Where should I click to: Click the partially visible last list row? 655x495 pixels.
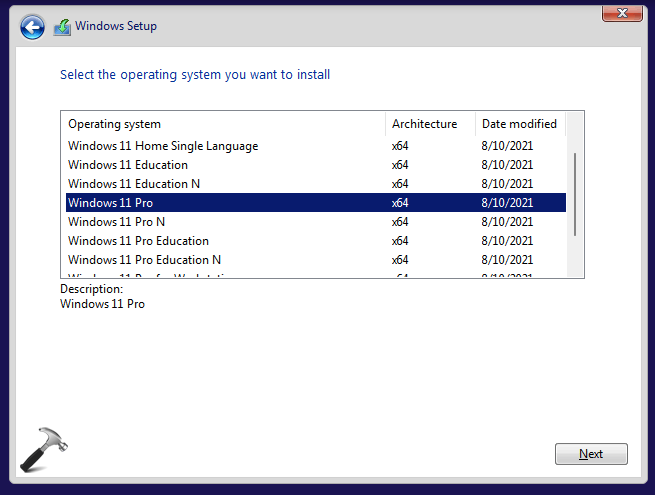pos(150,274)
